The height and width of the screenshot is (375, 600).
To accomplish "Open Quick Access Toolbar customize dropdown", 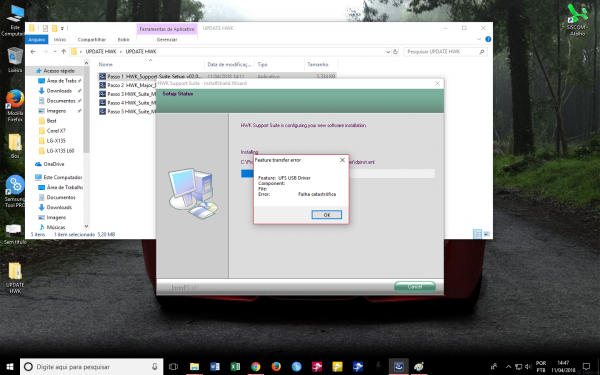I will click(62, 28).
